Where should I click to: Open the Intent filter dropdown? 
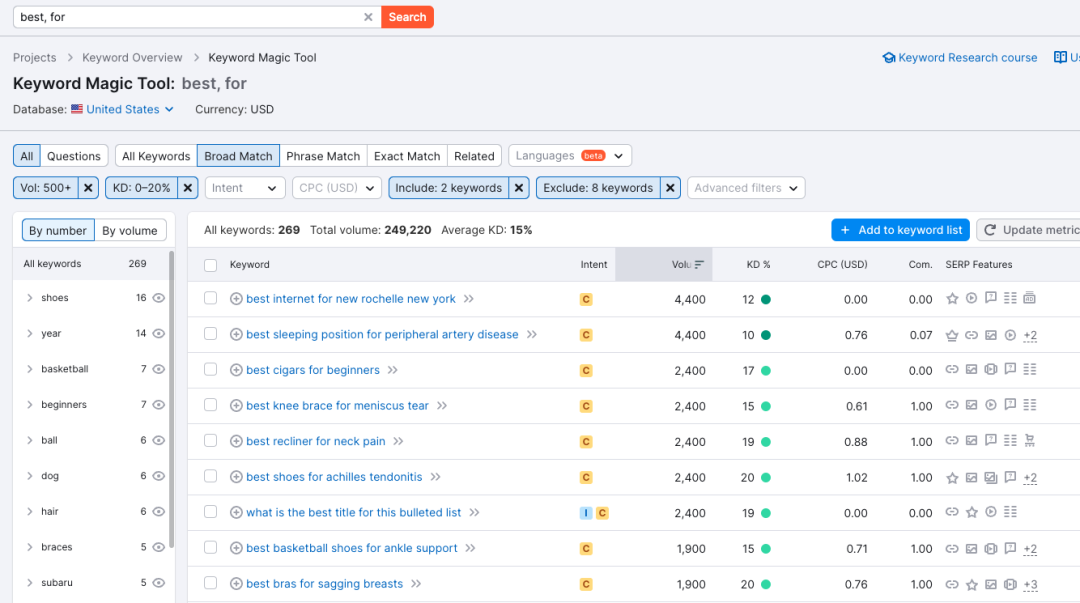(245, 188)
